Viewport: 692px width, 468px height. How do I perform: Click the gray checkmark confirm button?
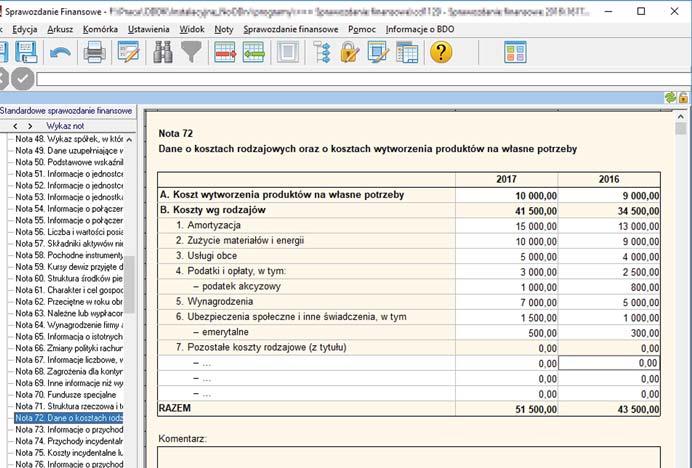pyautogui.click(x=23, y=79)
